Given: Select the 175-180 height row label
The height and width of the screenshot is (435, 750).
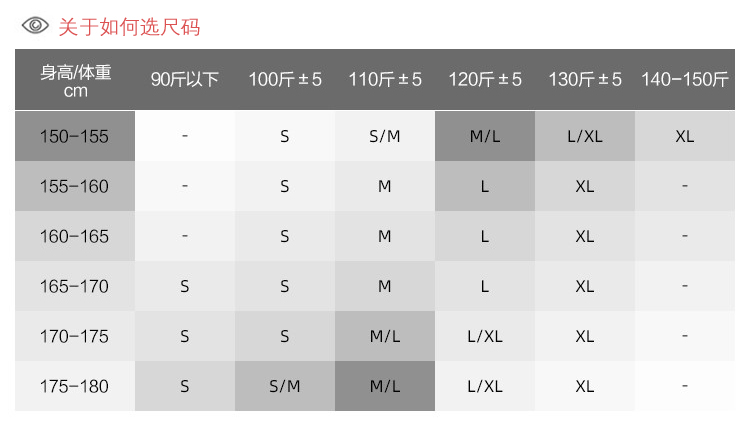Looking at the screenshot, I should pos(75,386).
